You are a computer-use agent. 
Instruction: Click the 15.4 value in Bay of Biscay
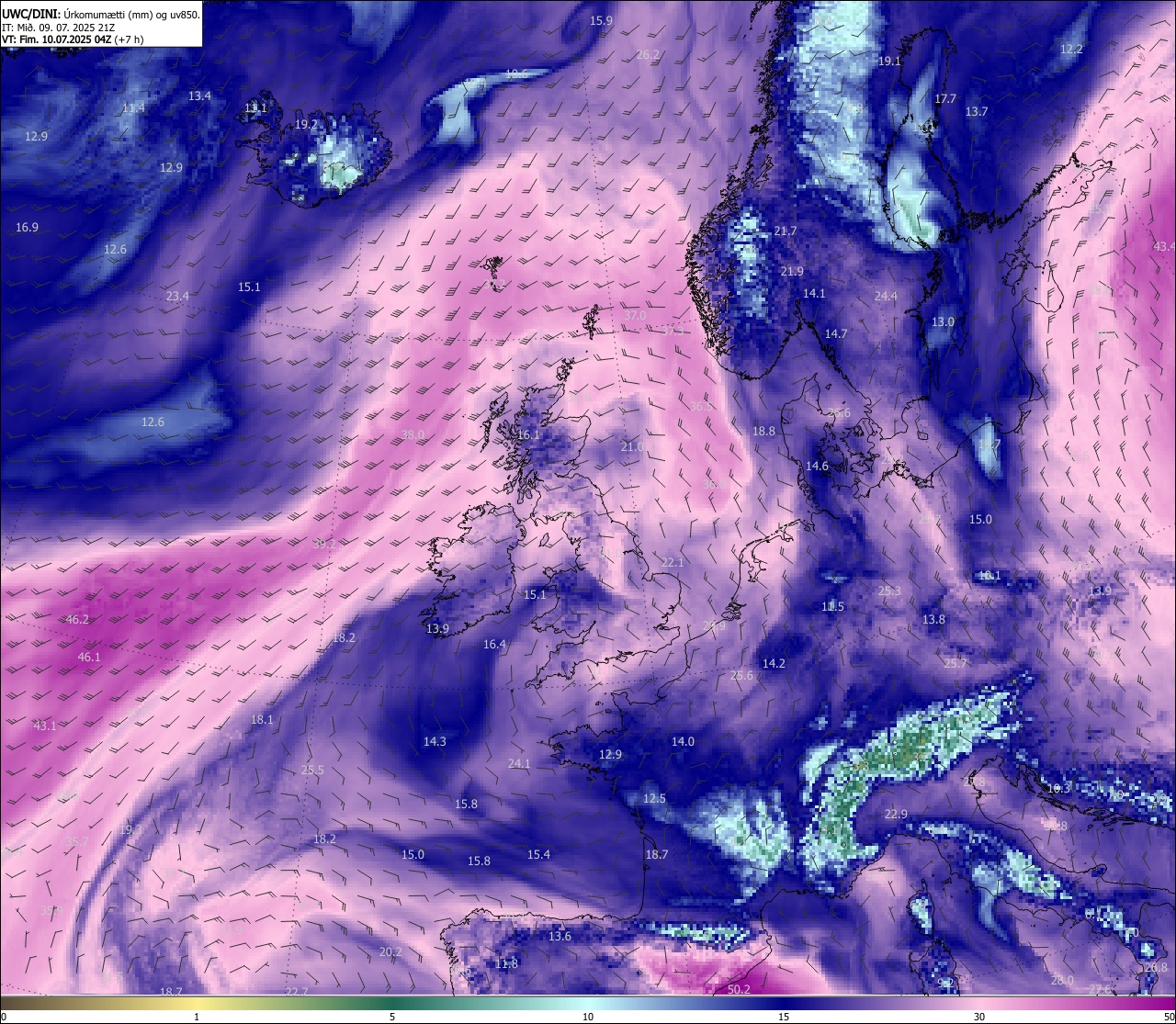pos(538,854)
